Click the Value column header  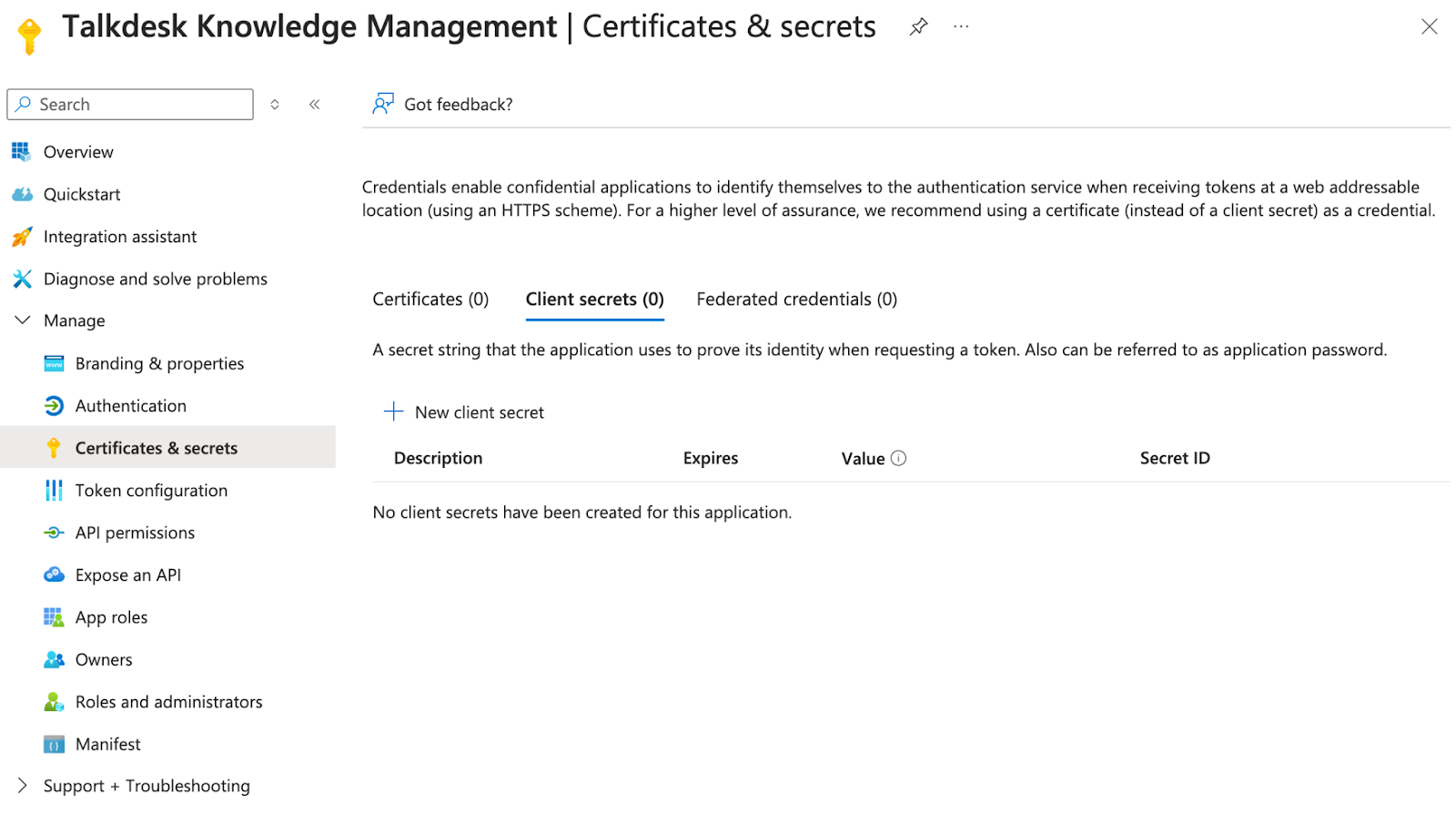tap(863, 459)
